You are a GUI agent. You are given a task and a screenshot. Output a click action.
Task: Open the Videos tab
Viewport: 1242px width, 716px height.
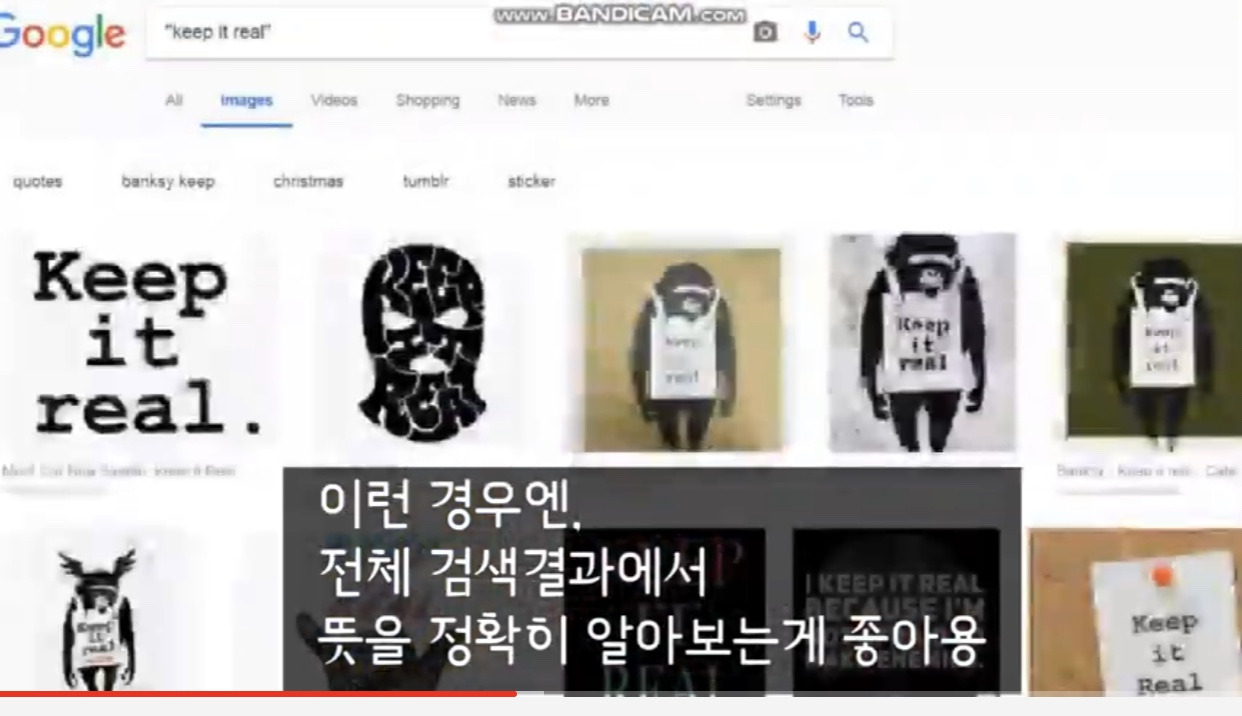click(334, 100)
